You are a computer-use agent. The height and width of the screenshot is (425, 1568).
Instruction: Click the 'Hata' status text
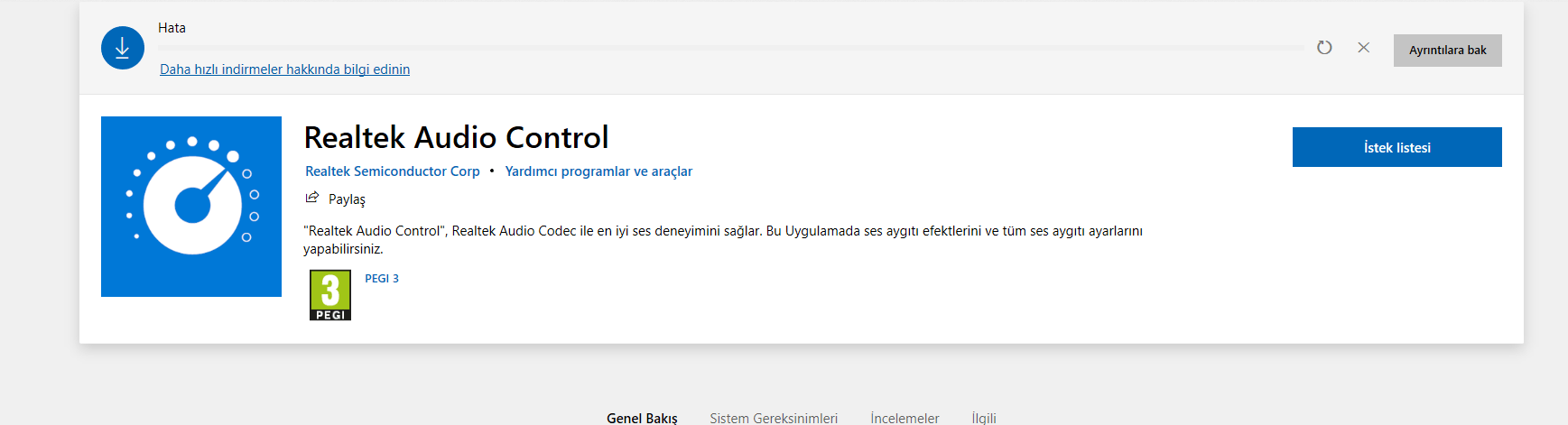pyautogui.click(x=172, y=28)
